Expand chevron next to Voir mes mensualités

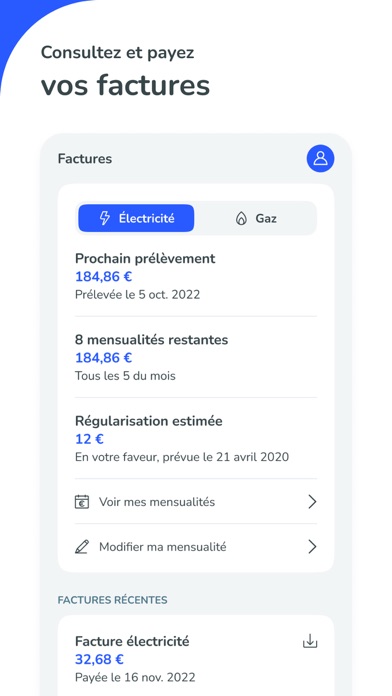tap(313, 502)
